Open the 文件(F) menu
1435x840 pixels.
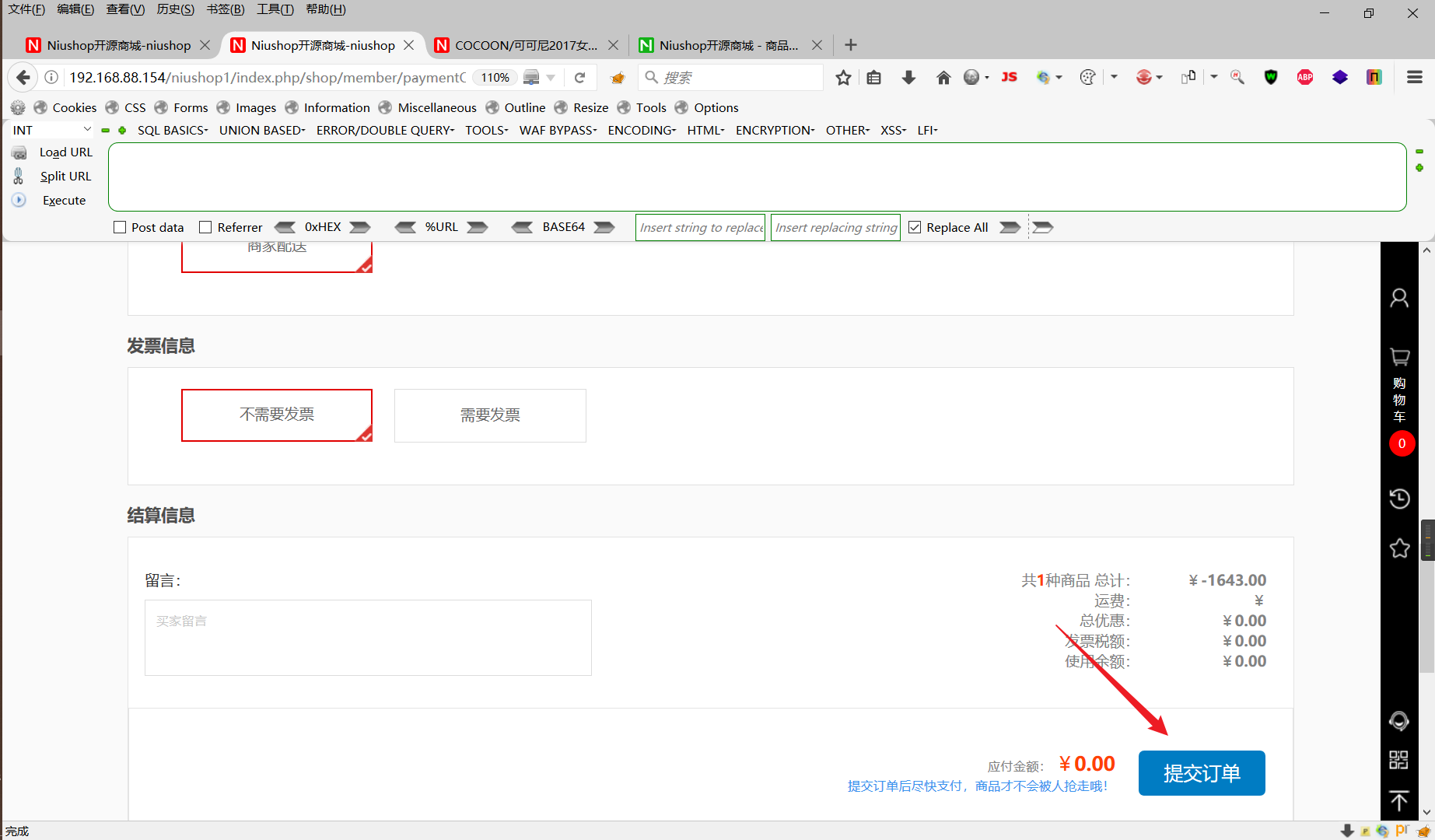click(26, 9)
